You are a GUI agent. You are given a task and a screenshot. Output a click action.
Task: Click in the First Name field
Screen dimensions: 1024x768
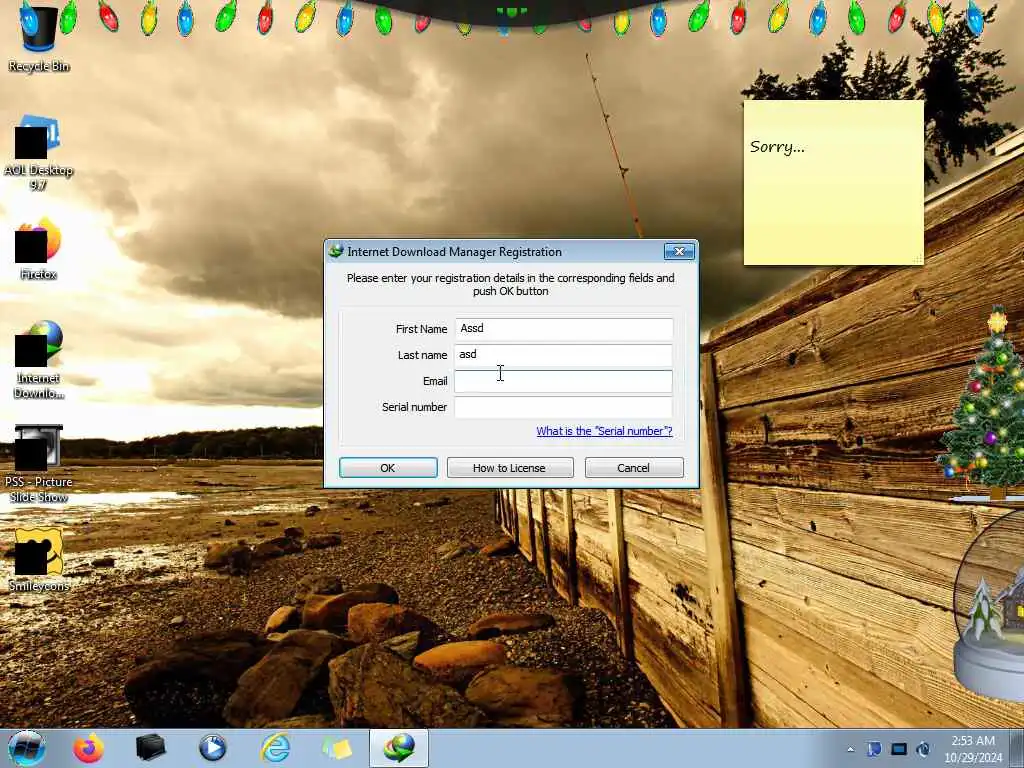[x=564, y=328]
